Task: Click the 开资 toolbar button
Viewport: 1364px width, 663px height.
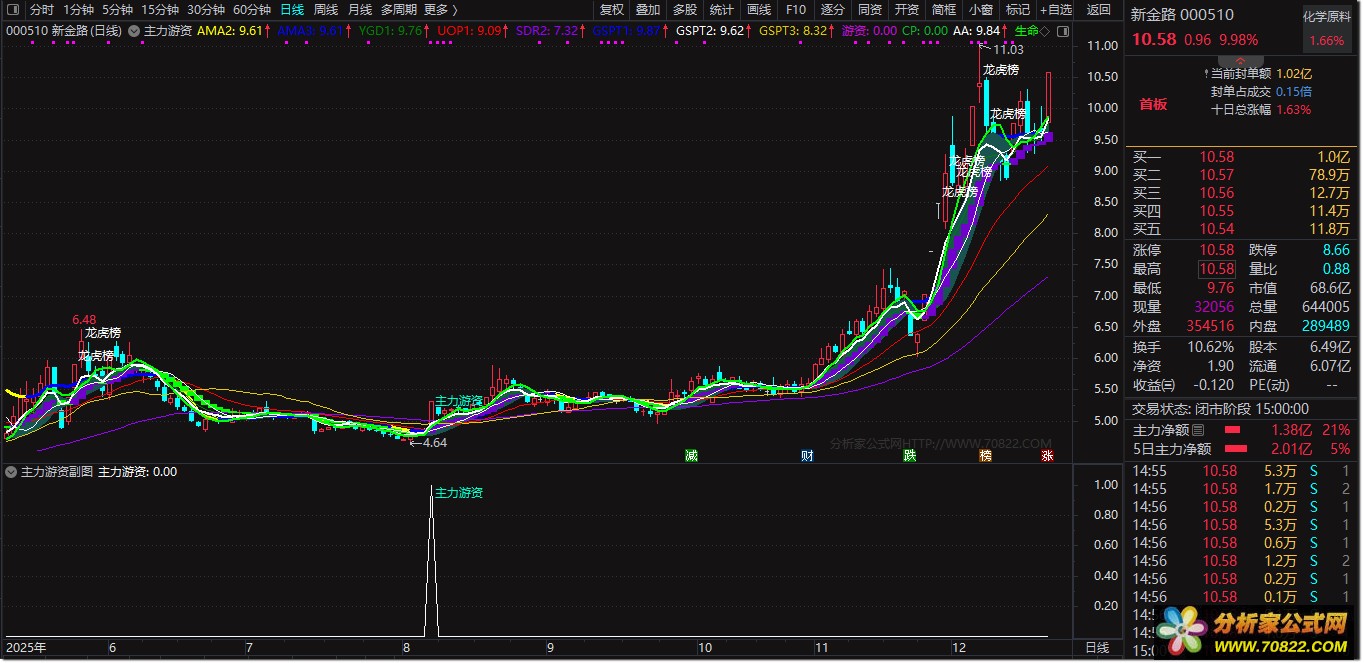Action: (907, 9)
